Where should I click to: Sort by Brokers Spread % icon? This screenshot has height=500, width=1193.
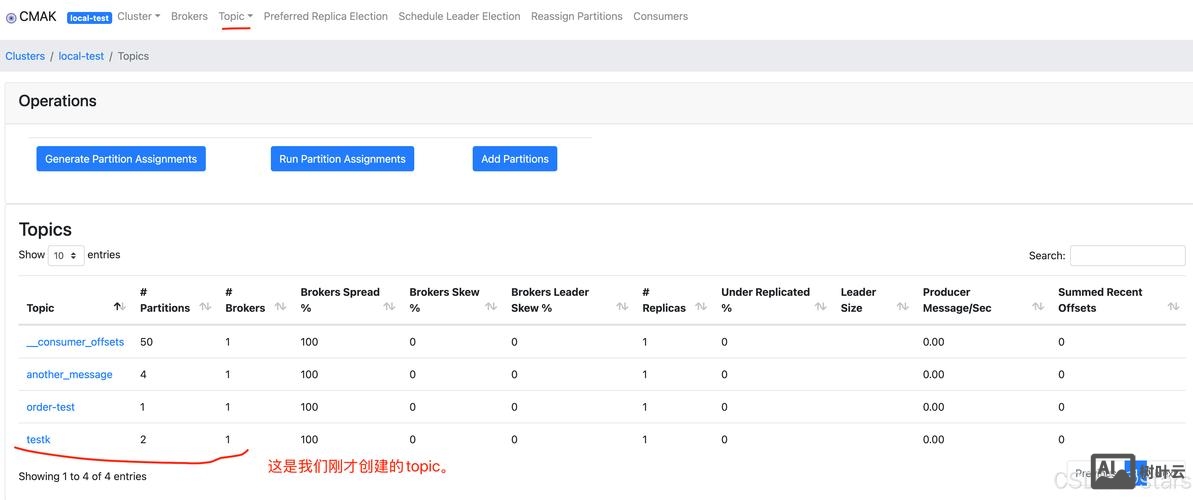(x=389, y=307)
